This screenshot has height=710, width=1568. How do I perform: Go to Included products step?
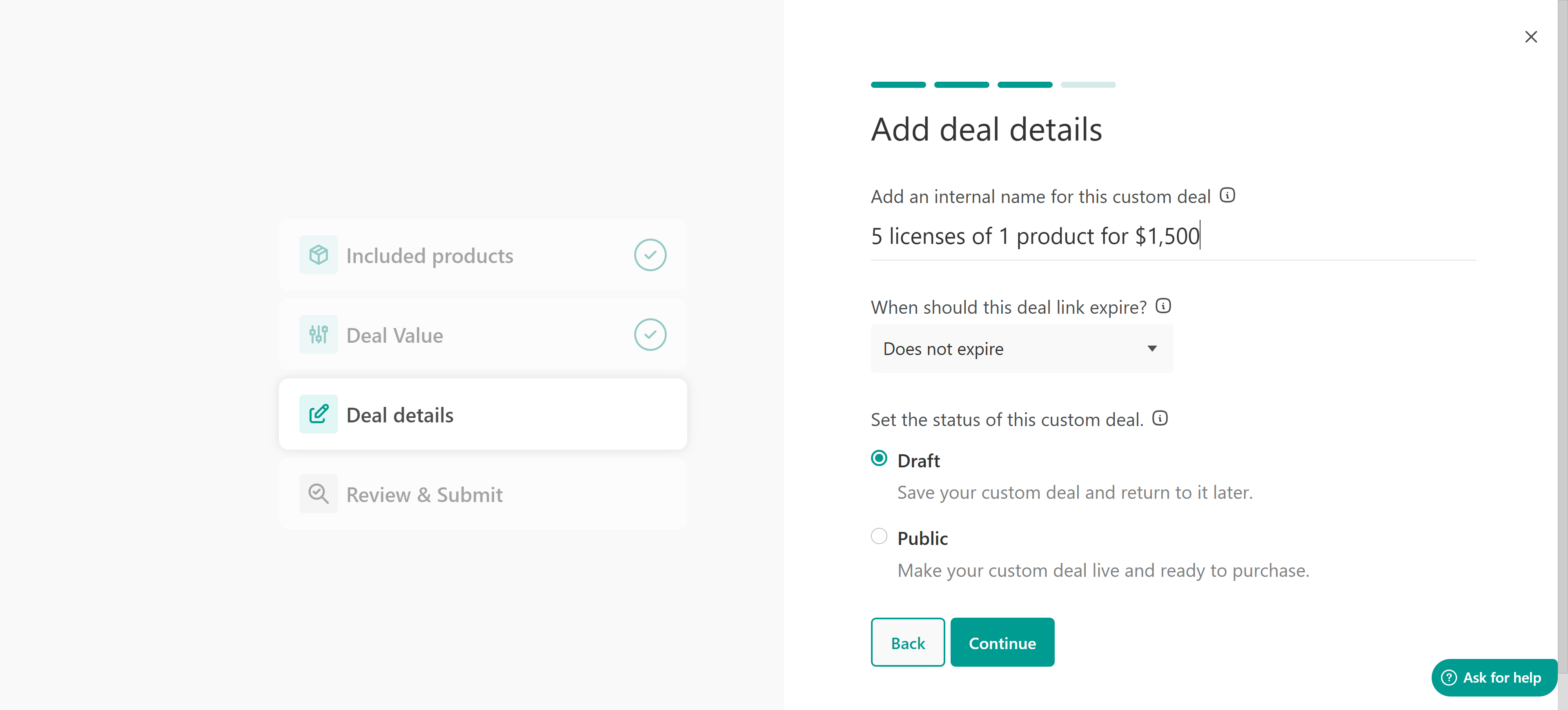pos(429,256)
